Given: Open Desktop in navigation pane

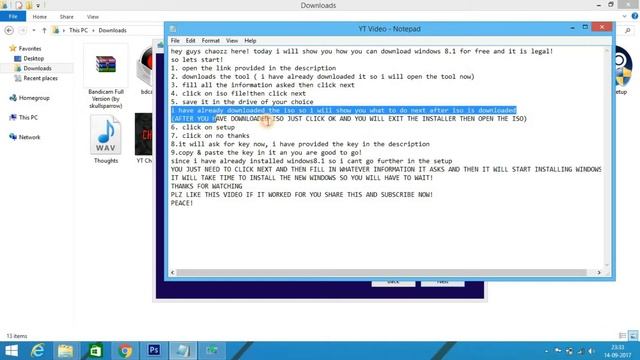Looking at the screenshot, I should pos(33,58).
